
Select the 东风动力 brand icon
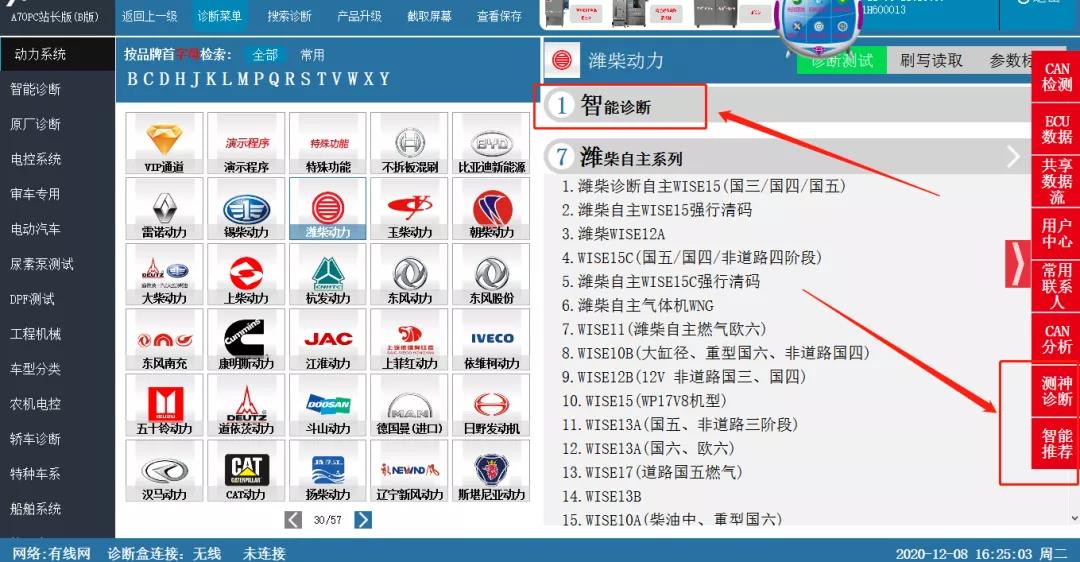tap(409, 274)
